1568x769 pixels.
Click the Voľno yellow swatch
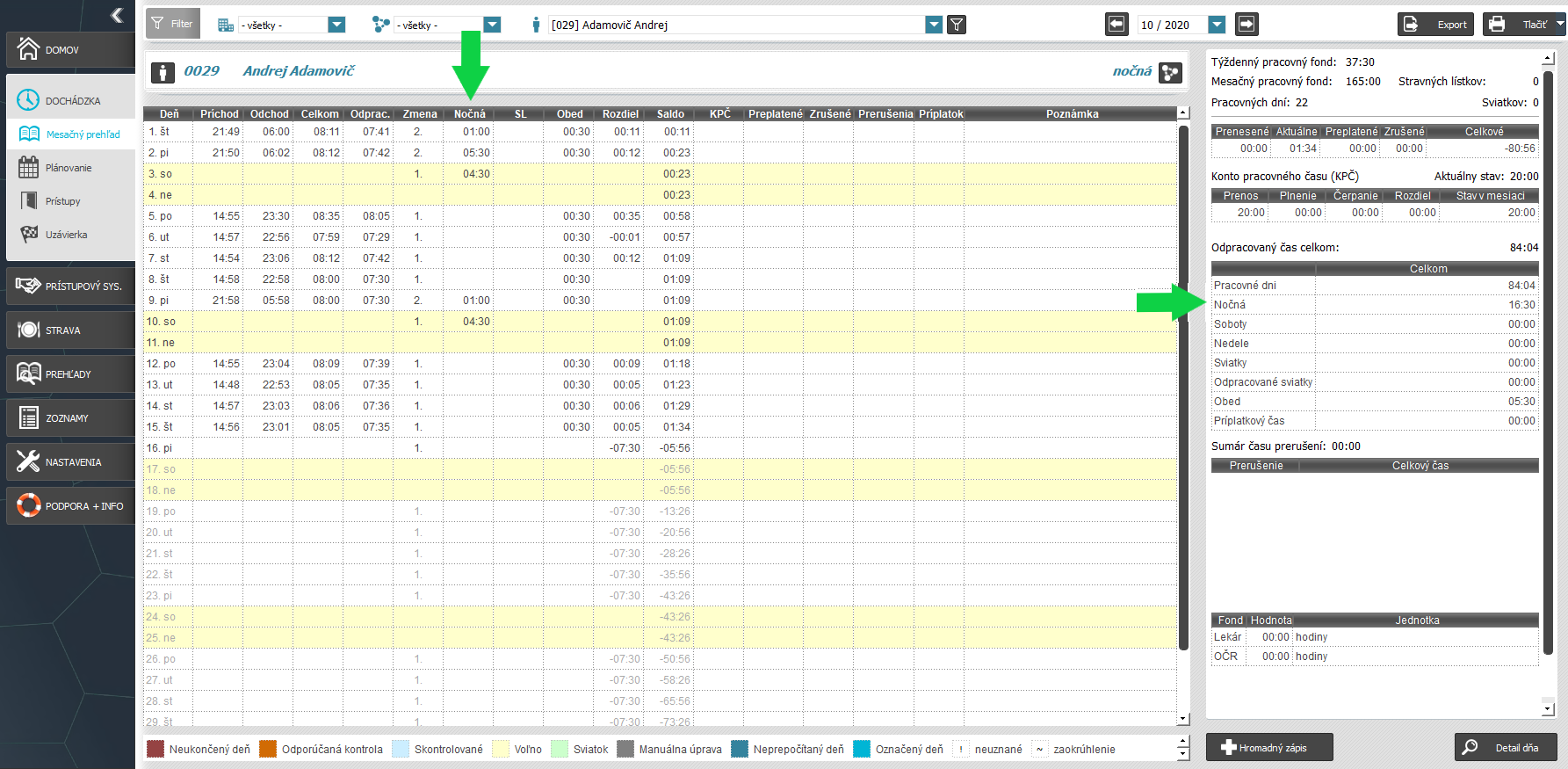(501, 749)
